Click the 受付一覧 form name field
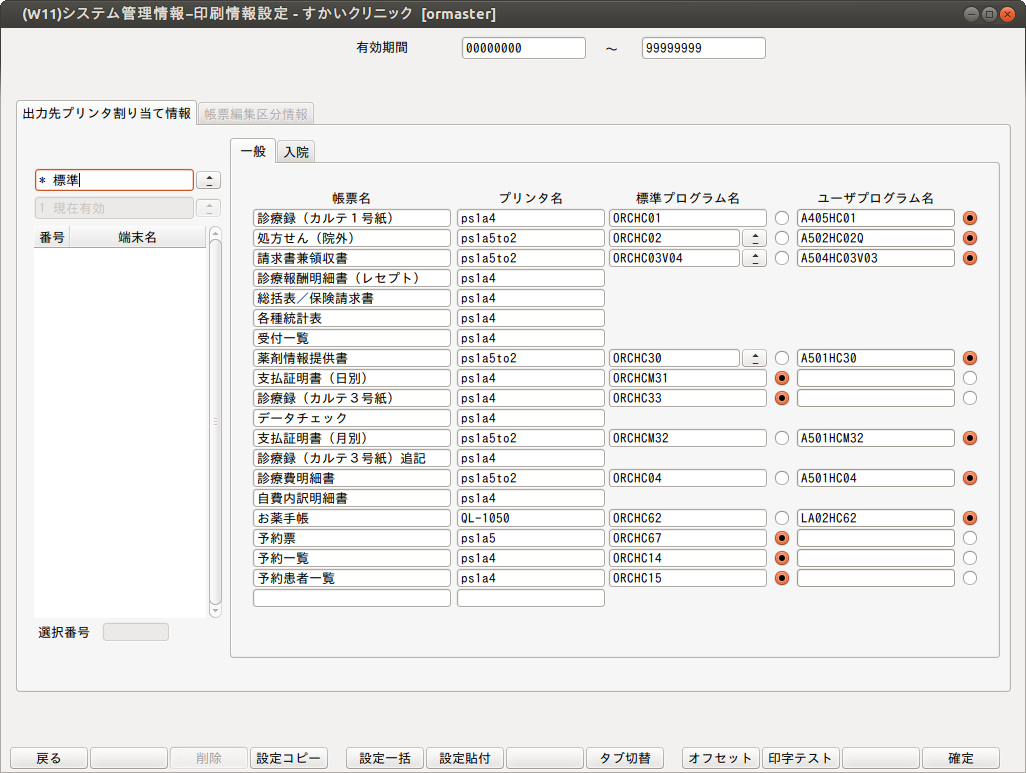This screenshot has height=773, width=1026. [x=352, y=338]
